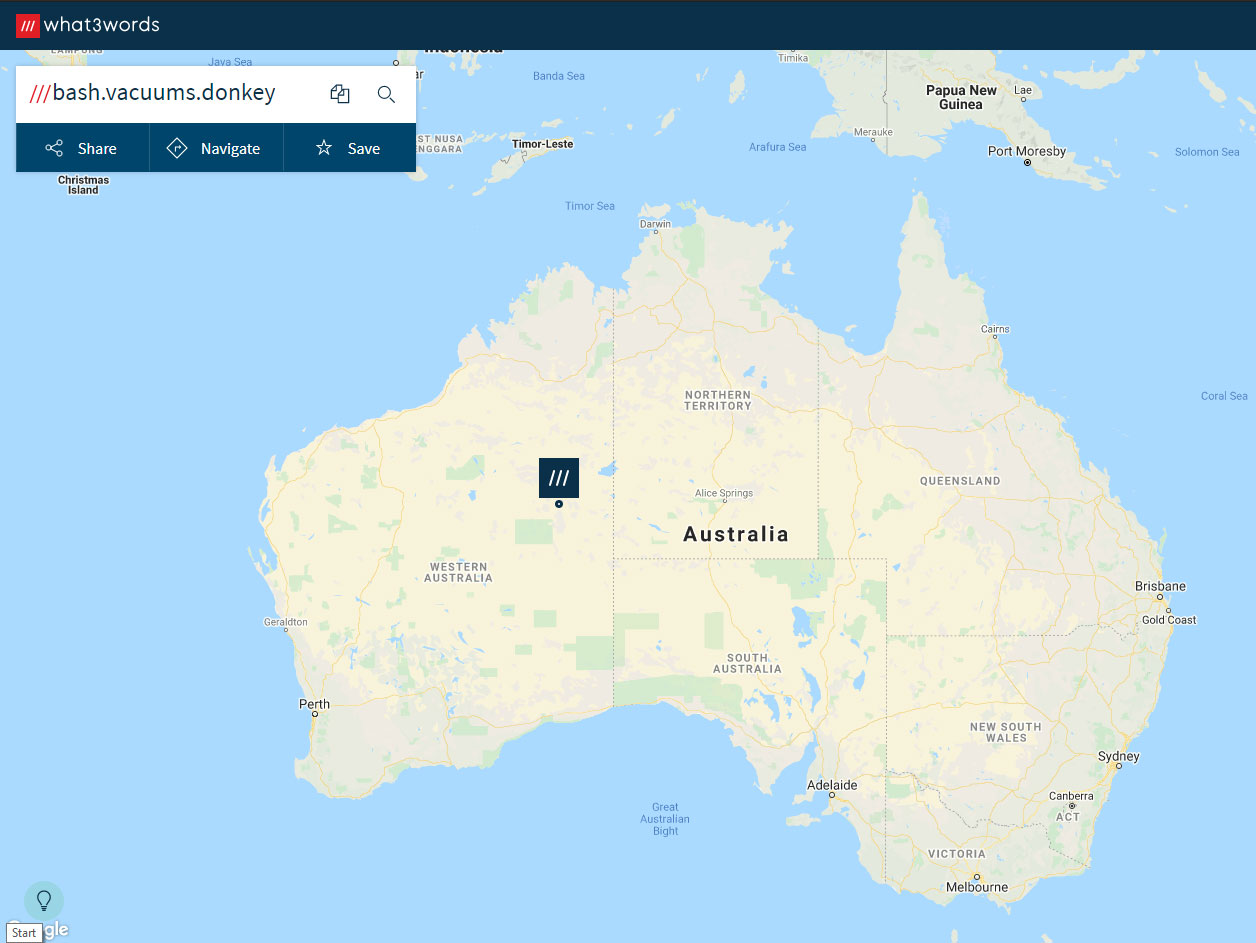Click the Alice Springs label
Image resolution: width=1256 pixels, height=943 pixels.
724,493
